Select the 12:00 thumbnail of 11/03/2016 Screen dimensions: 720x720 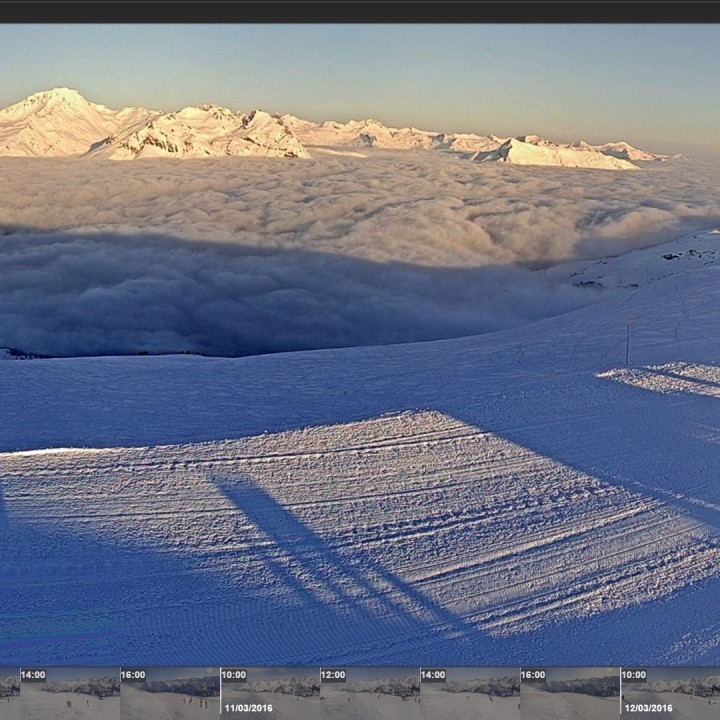click(370, 693)
